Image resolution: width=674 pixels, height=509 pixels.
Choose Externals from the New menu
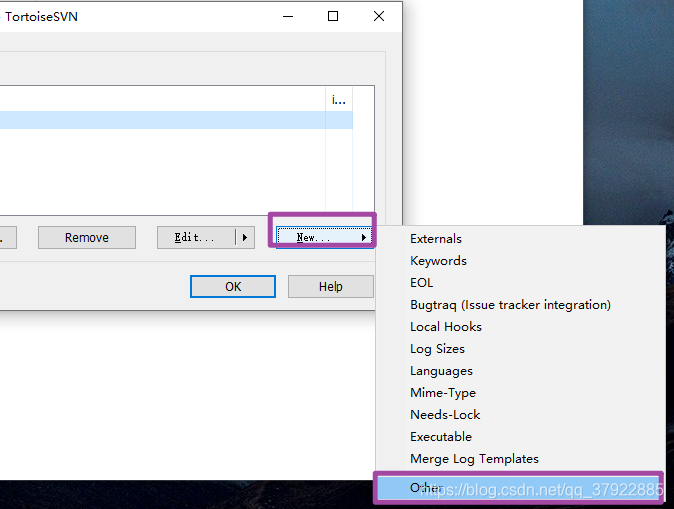520,239
